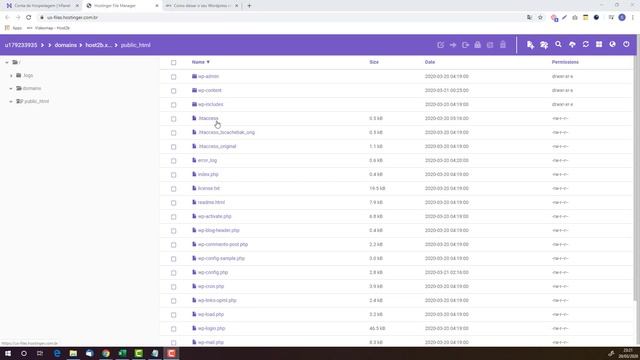Switch to the first browser tab
This screenshot has height=360, width=640.
pyautogui.click(x=42, y=6)
